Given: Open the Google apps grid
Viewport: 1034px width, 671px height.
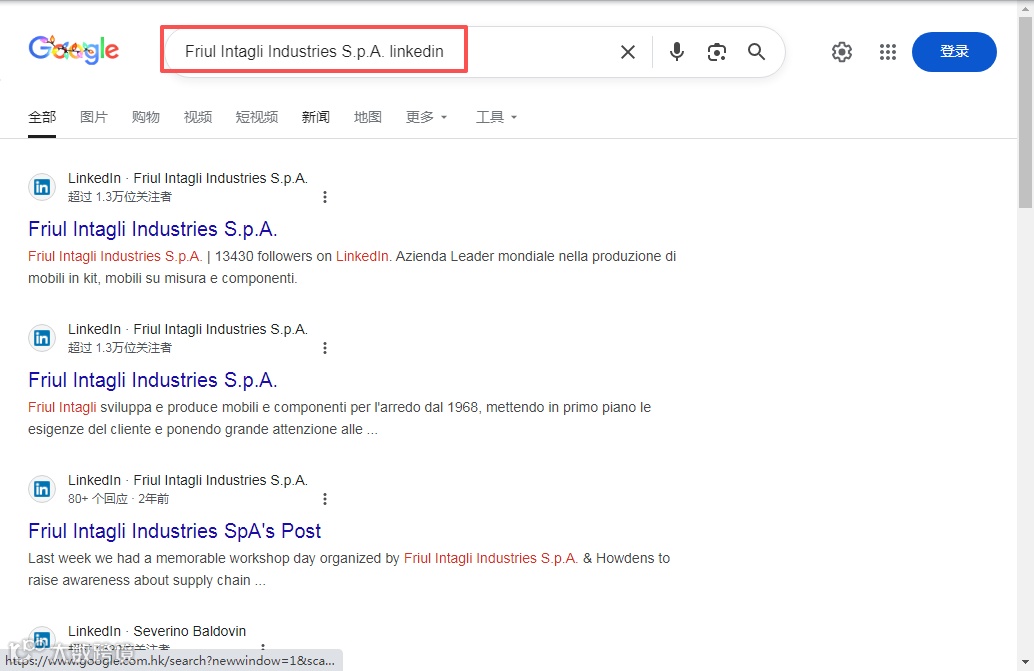Looking at the screenshot, I should (x=888, y=51).
